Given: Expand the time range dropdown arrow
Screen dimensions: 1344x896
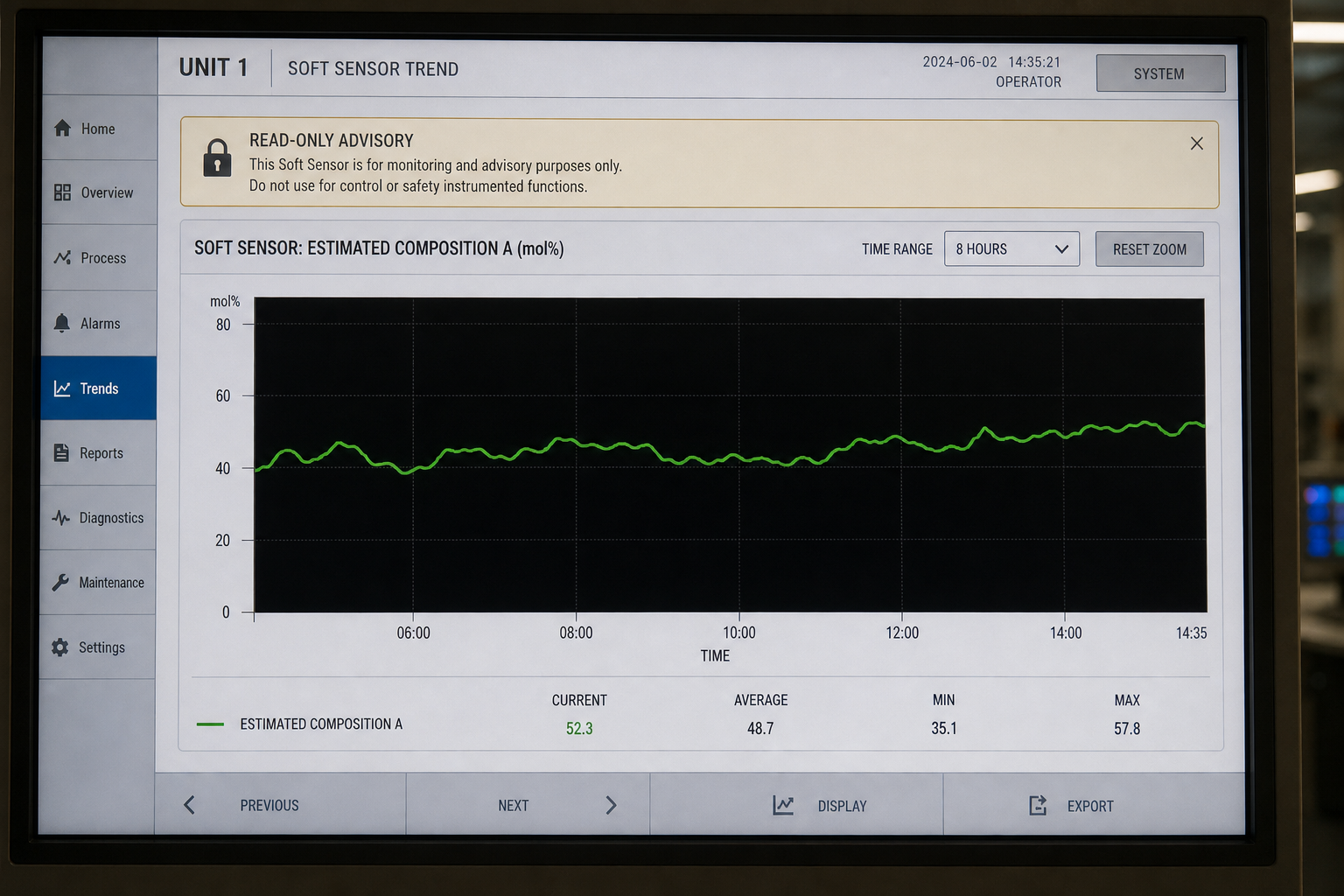Looking at the screenshot, I should point(1061,249).
